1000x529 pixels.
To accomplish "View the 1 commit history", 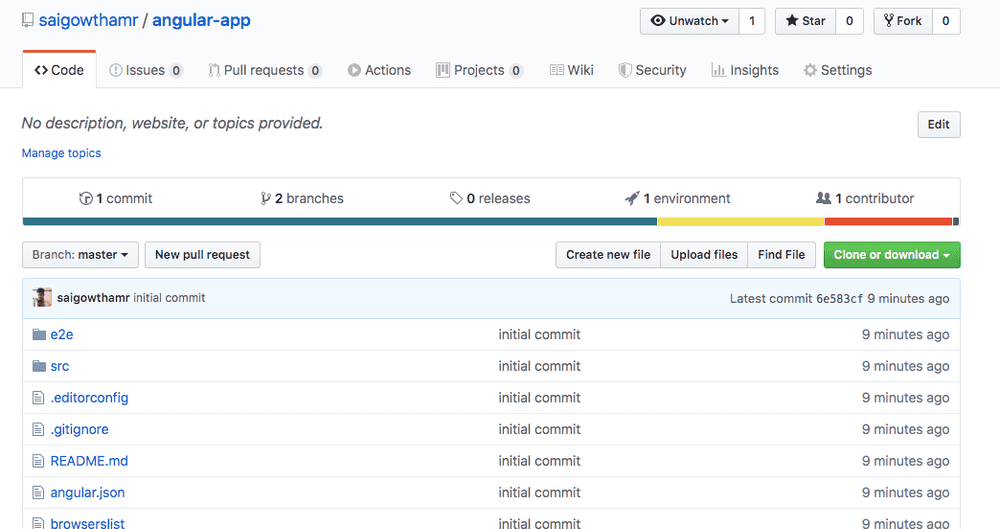I will tap(115, 198).
